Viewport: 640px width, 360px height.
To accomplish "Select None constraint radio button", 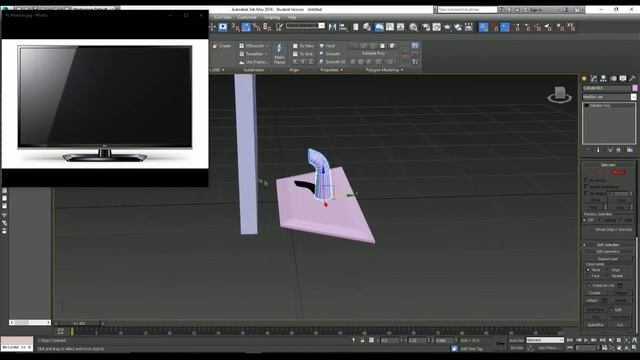I will pyautogui.click(x=589, y=270).
